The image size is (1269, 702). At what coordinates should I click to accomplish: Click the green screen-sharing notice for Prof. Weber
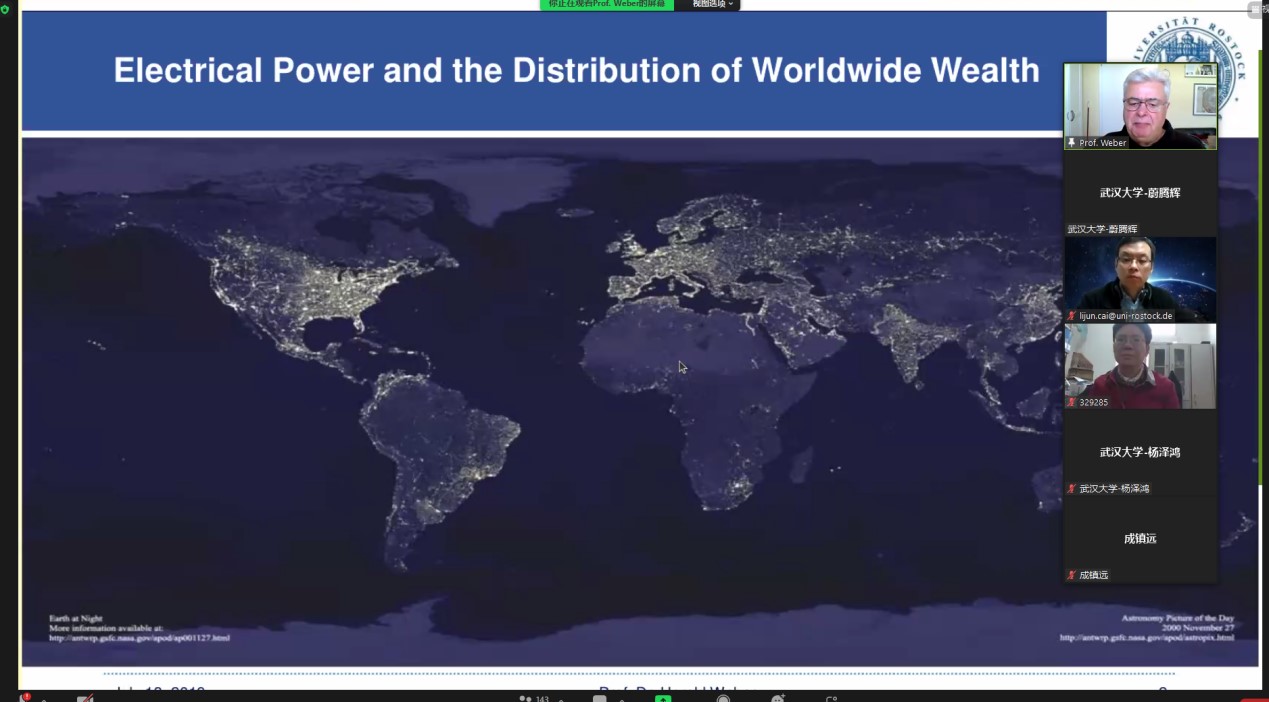click(x=607, y=5)
